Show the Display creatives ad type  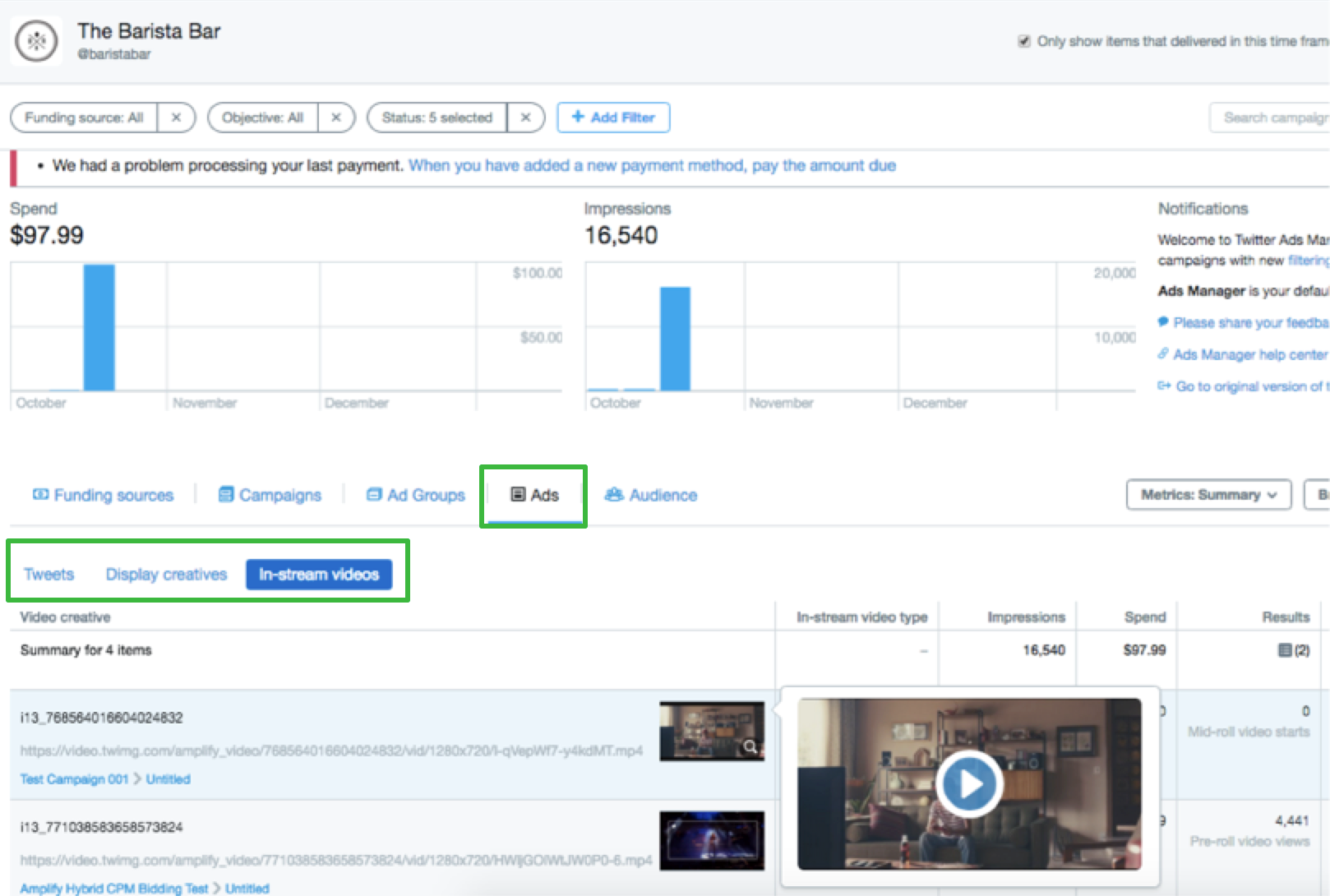tap(166, 574)
